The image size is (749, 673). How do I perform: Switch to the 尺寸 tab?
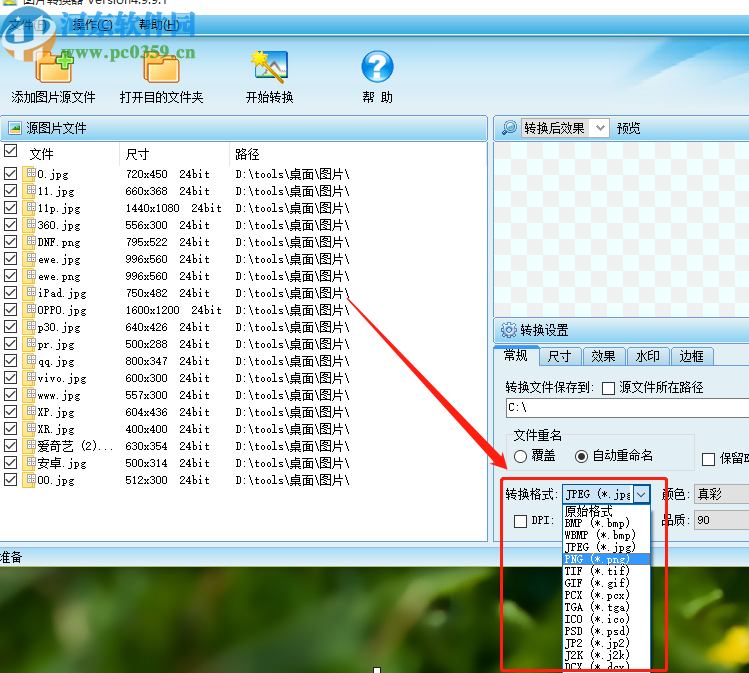click(x=559, y=356)
